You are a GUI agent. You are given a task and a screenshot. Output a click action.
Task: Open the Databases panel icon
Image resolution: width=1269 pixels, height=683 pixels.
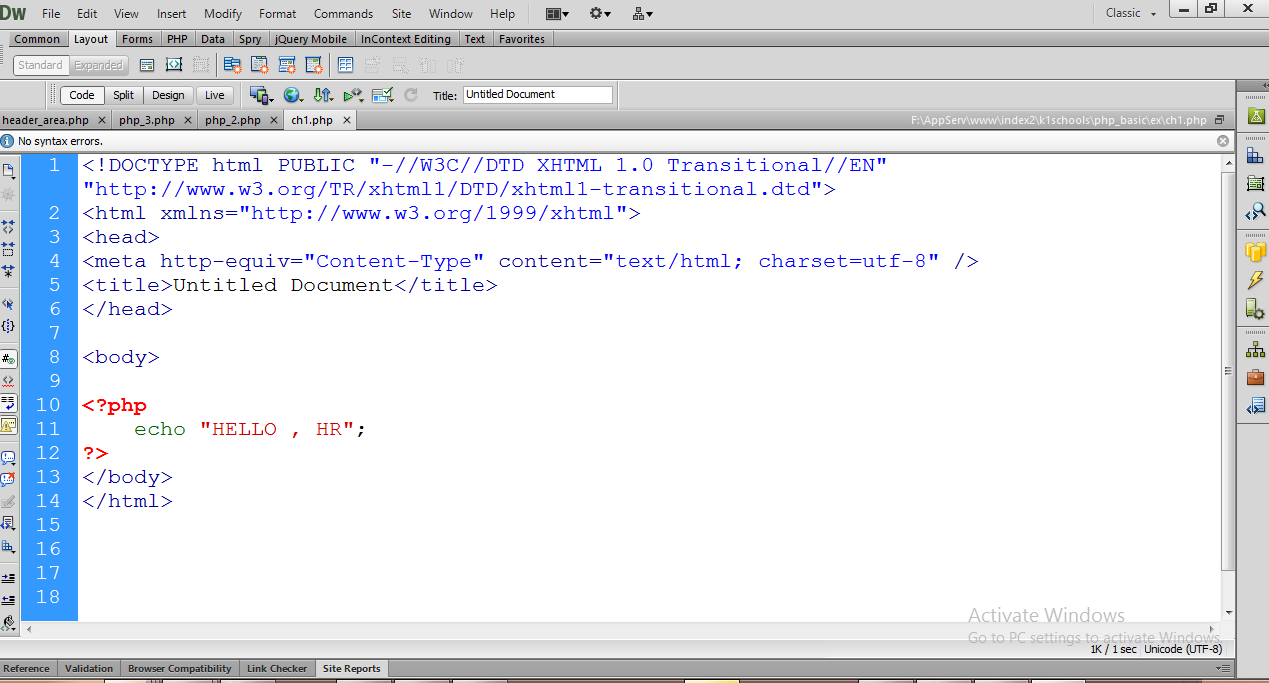point(1254,251)
